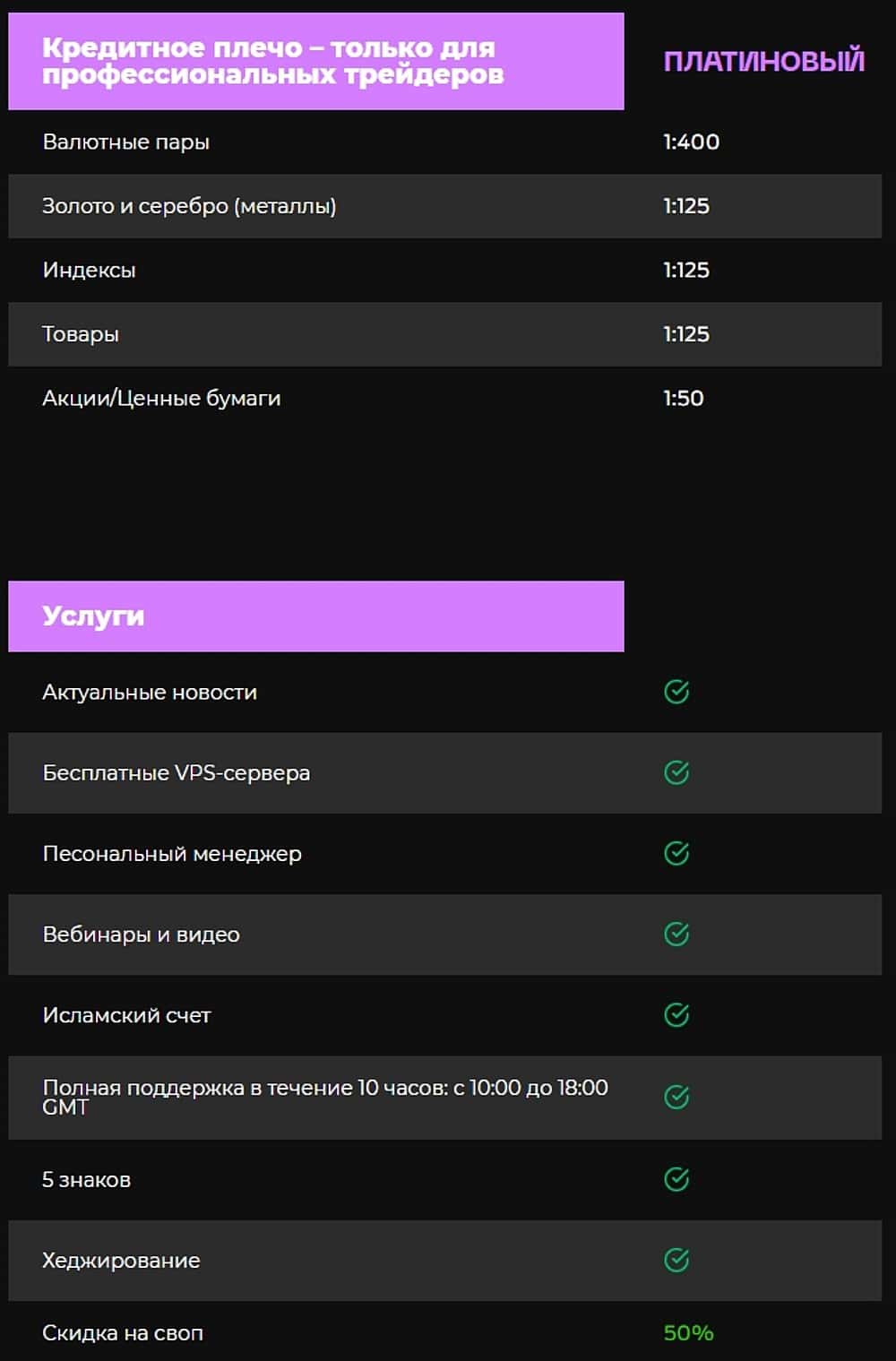
Task: Click the 1:400 leverage value
Action: [x=691, y=142]
